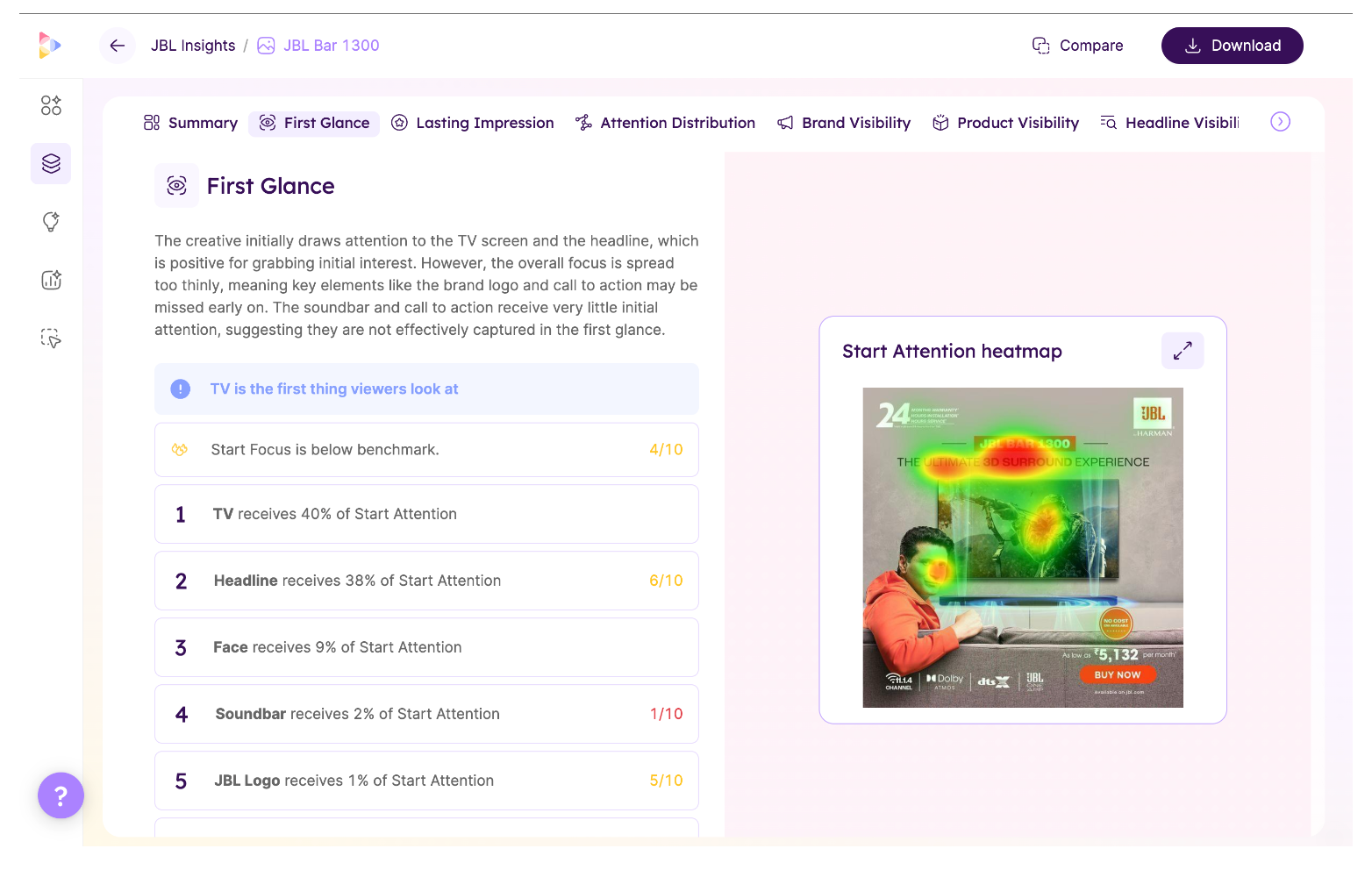Screen dimensions: 1372x870
Task: Click the 1/10 Soundbar score
Action: point(666,714)
